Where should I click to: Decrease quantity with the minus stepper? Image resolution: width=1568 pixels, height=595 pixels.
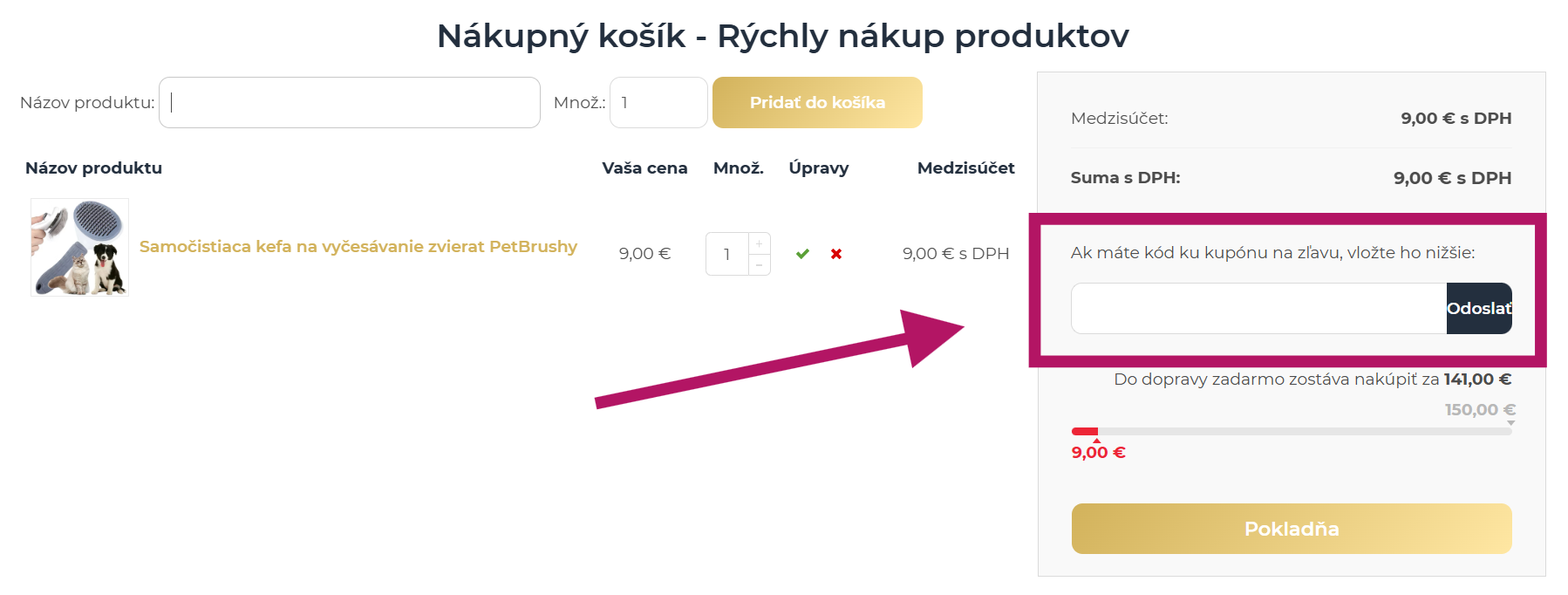(x=760, y=265)
